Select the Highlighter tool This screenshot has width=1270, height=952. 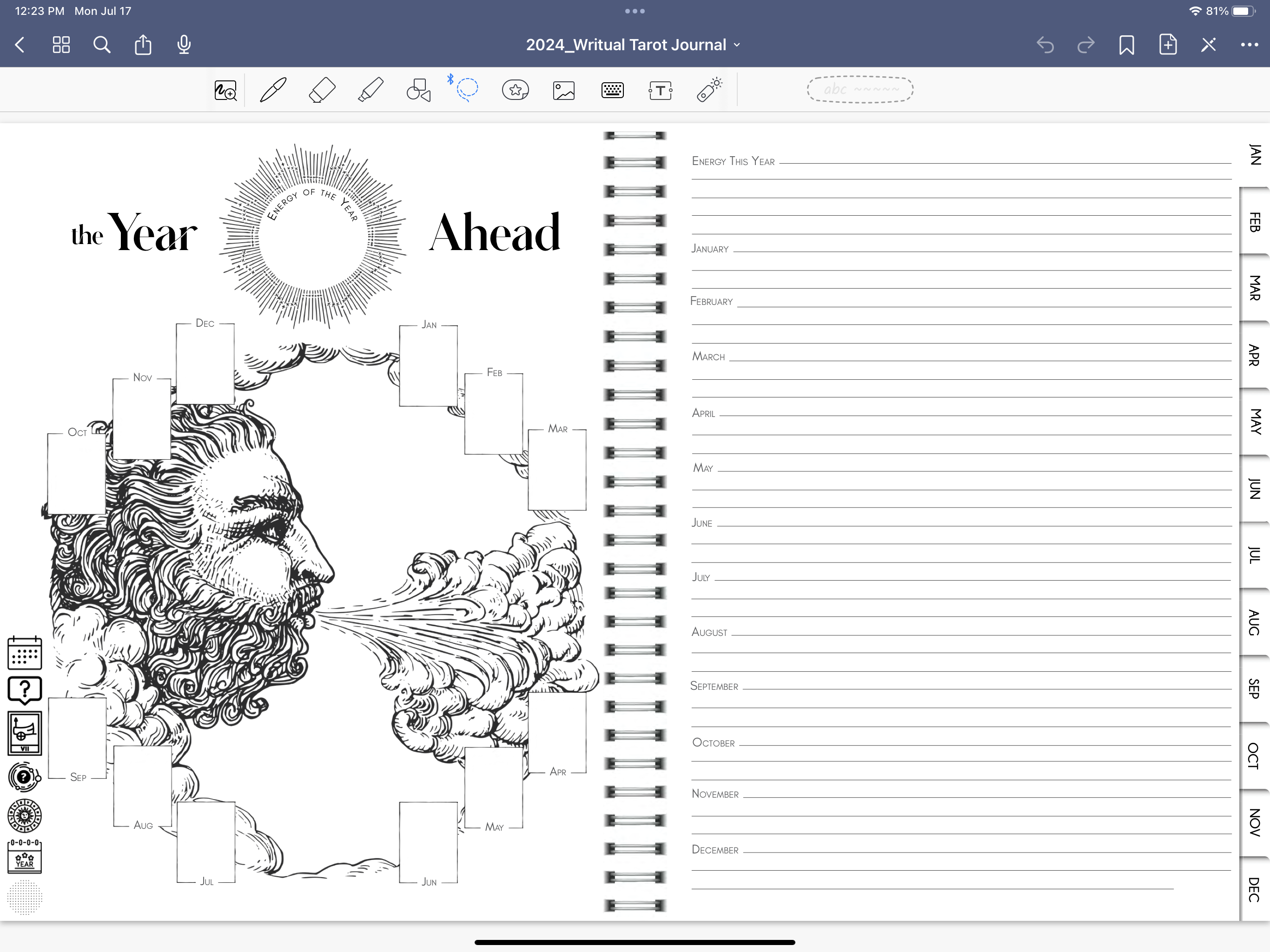tap(370, 90)
